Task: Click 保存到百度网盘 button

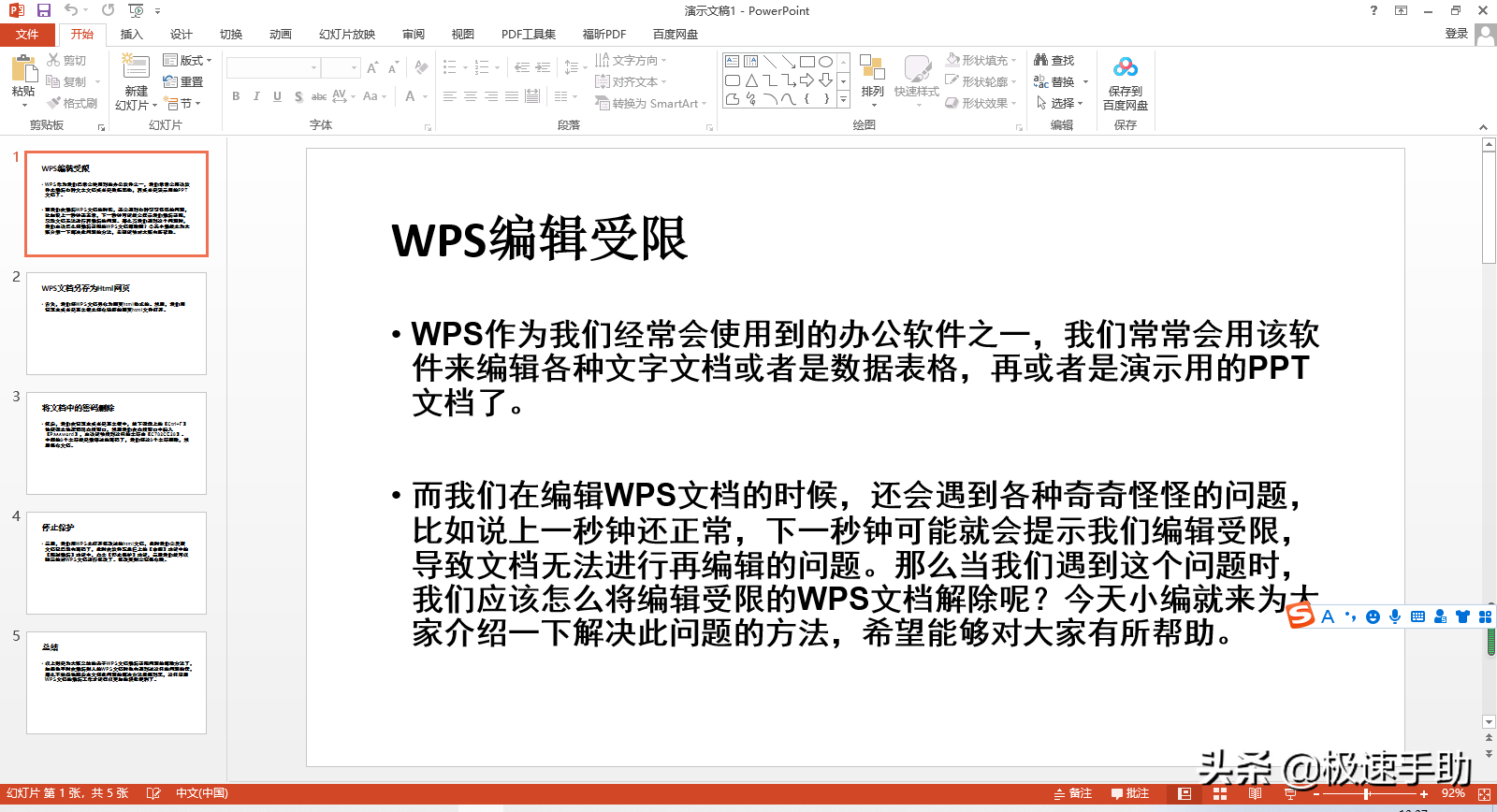Action: pyautogui.click(x=1126, y=83)
